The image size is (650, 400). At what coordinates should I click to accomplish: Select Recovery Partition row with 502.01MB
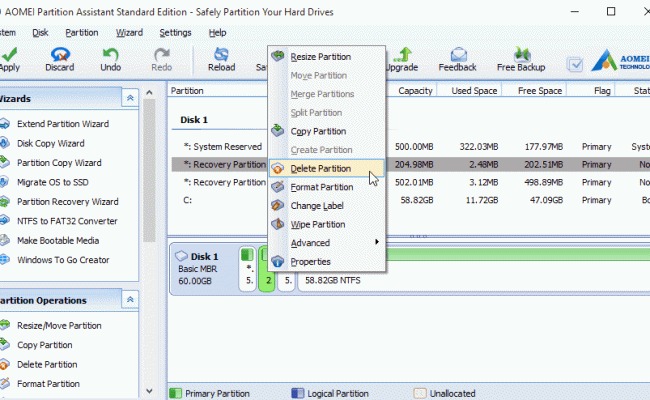tap(411, 182)
